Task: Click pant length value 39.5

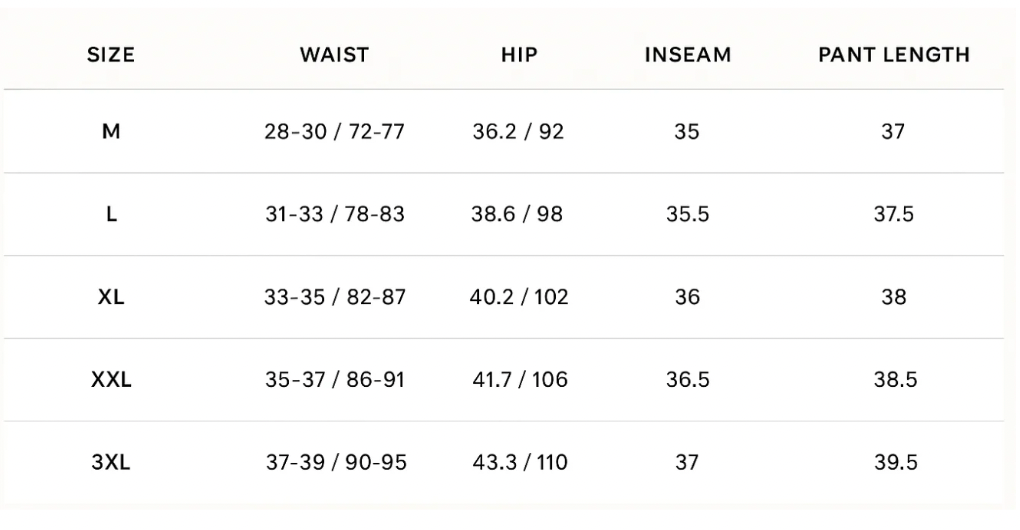Action: pyautogui.click(x=893, y=463)
